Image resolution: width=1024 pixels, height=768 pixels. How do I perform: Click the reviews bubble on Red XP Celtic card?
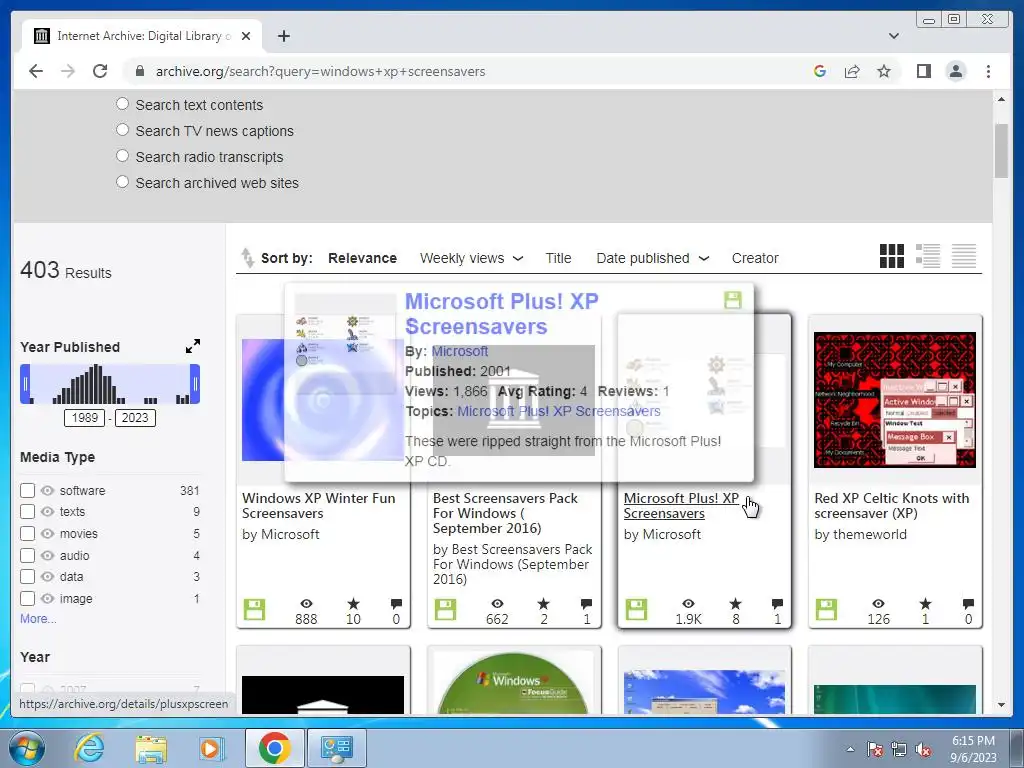pos(968,603)
